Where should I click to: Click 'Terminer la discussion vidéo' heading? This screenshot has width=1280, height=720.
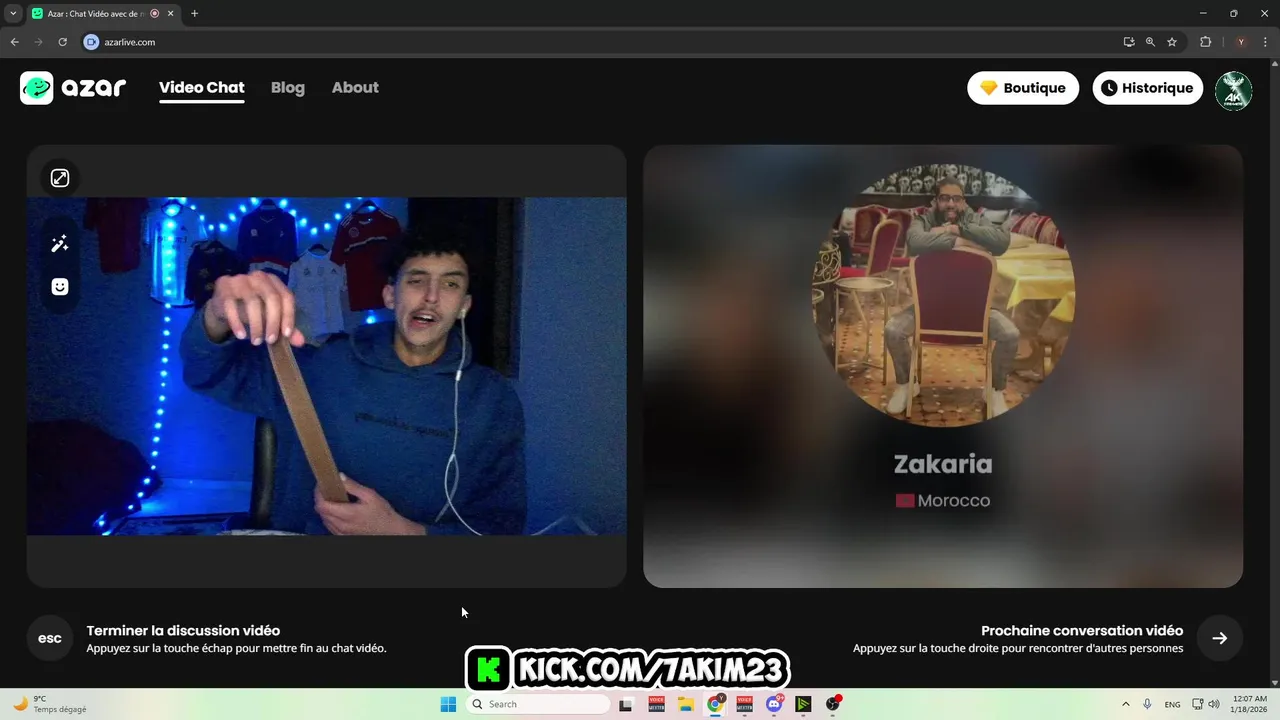tap(183, 631)
